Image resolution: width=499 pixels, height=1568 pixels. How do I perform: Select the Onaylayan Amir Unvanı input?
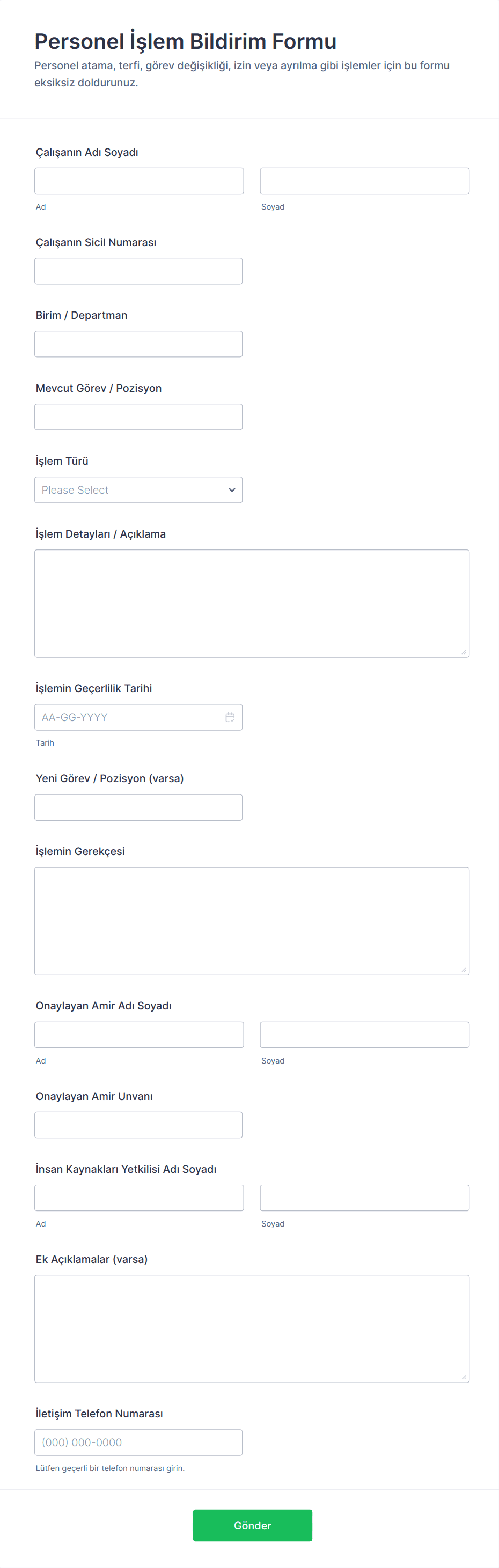pyautogui.click(x=138, y=1125)
